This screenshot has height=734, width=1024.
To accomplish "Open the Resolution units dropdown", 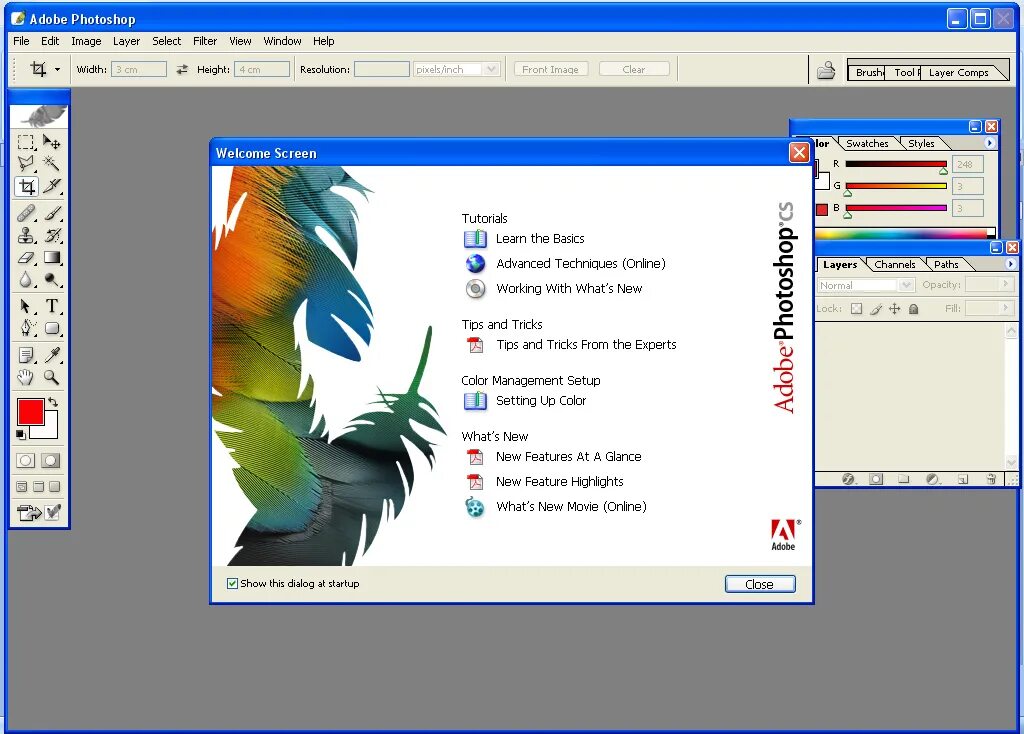I will 489,68.
